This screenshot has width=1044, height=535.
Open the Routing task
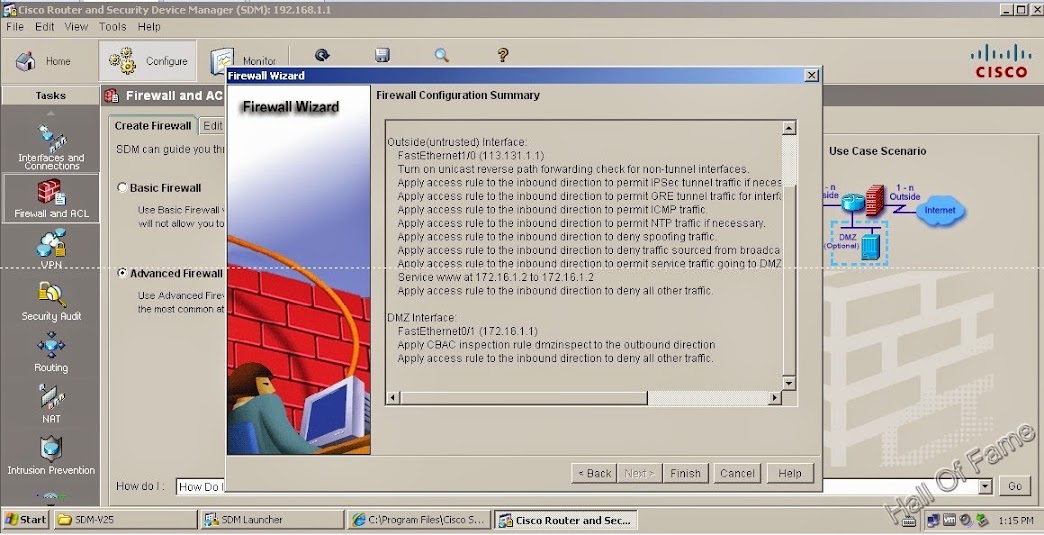[51, 353]
